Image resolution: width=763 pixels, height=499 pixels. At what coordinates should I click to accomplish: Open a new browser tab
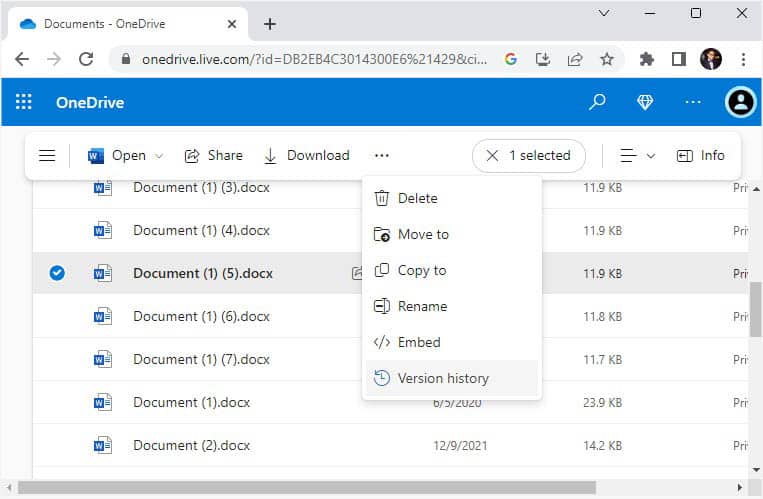(x=270, y=24)
